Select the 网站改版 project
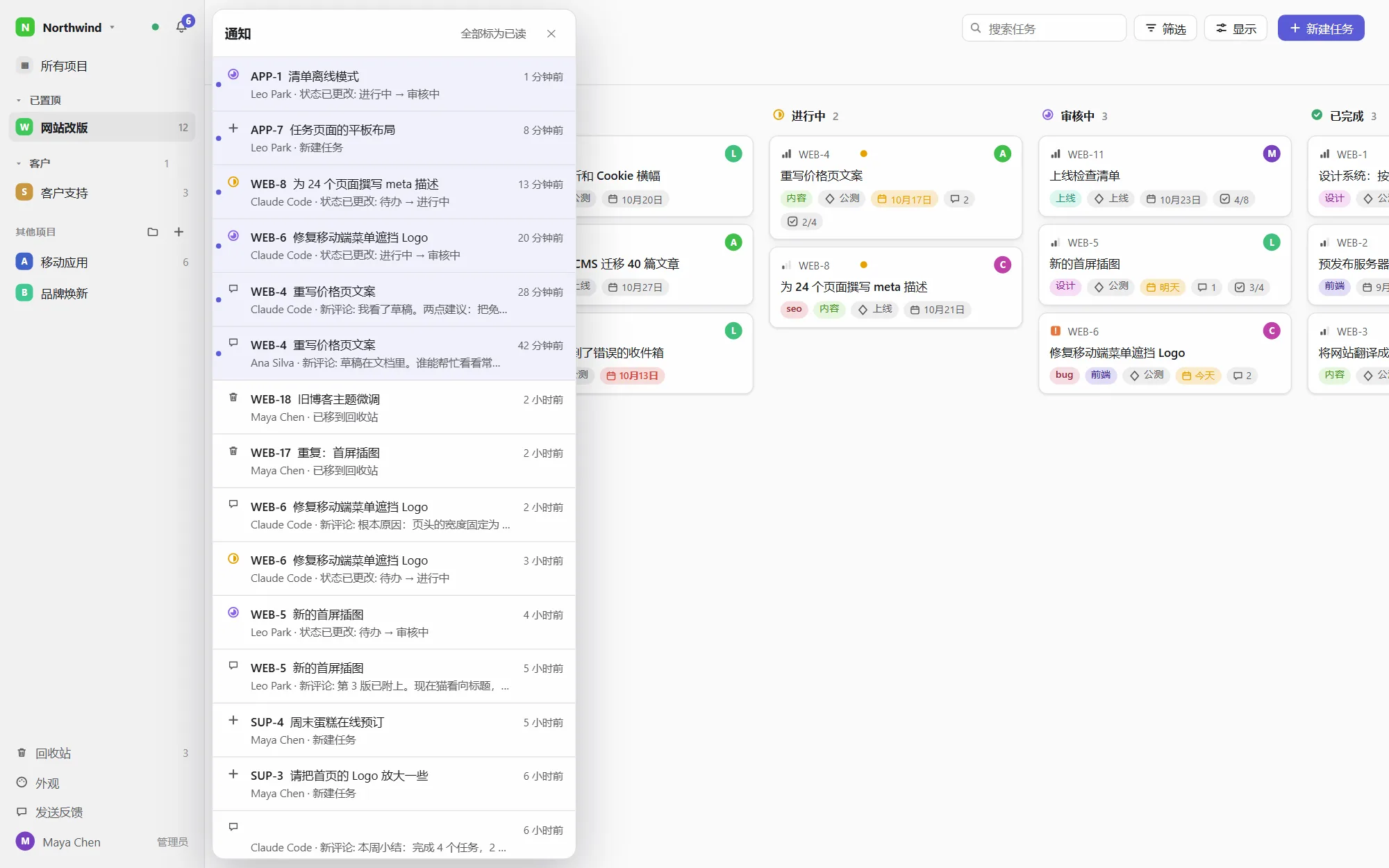 pos(102,127)
